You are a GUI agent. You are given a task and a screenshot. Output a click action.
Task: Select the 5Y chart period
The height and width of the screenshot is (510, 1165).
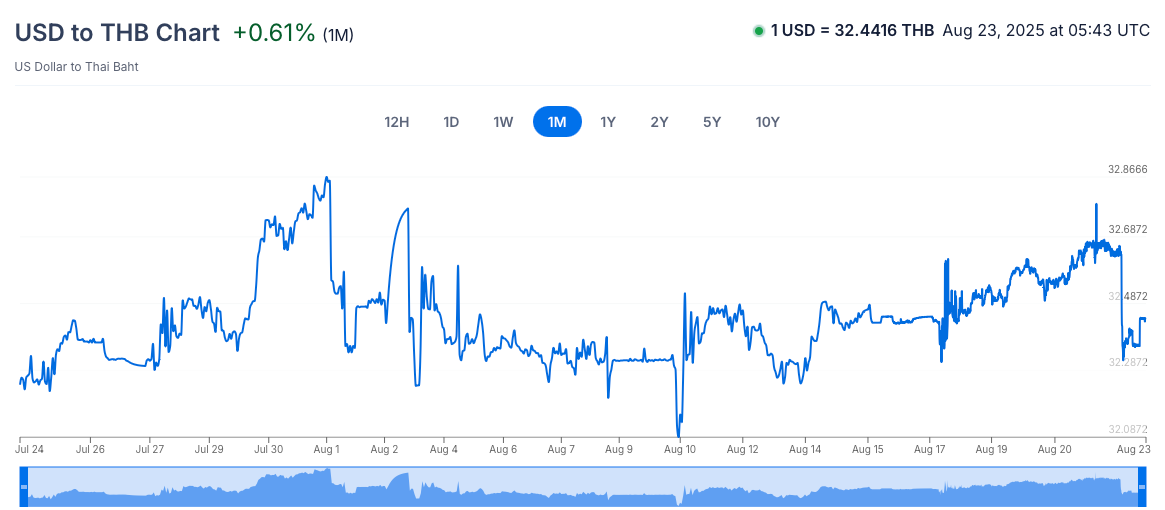click(712, 122)
